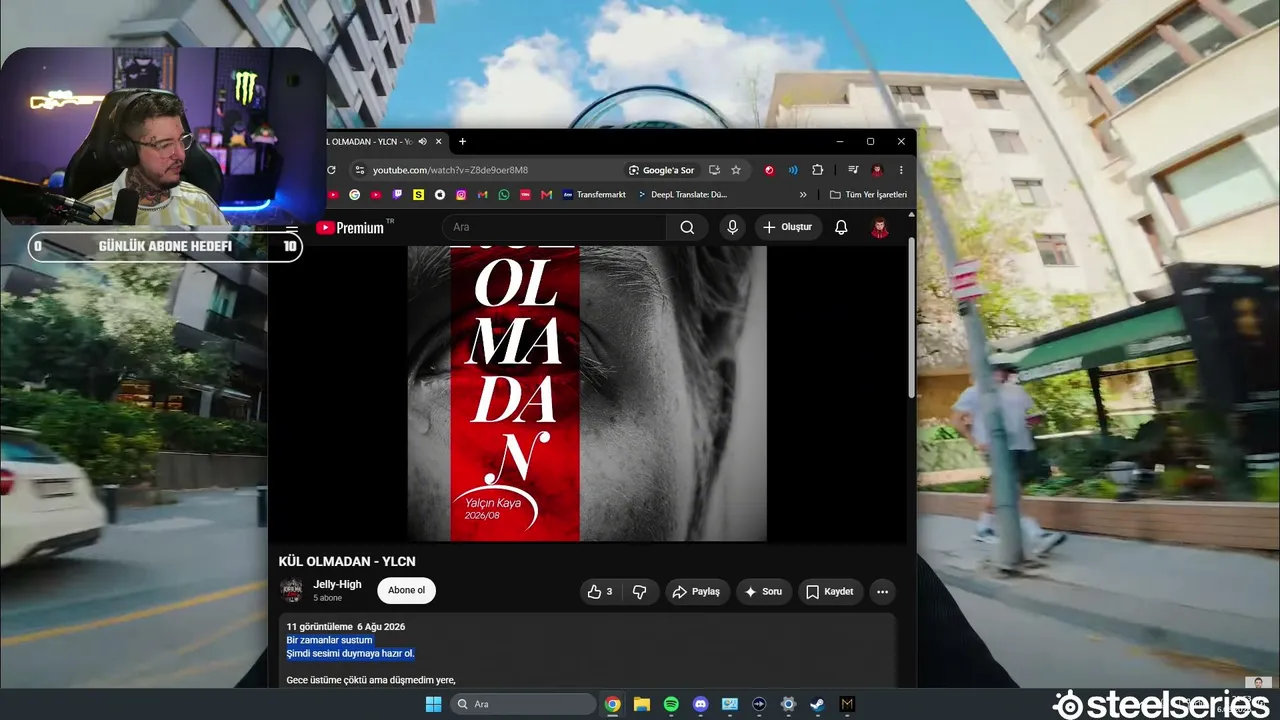Click the KÜL OLMADAN video player

(587, 393)
